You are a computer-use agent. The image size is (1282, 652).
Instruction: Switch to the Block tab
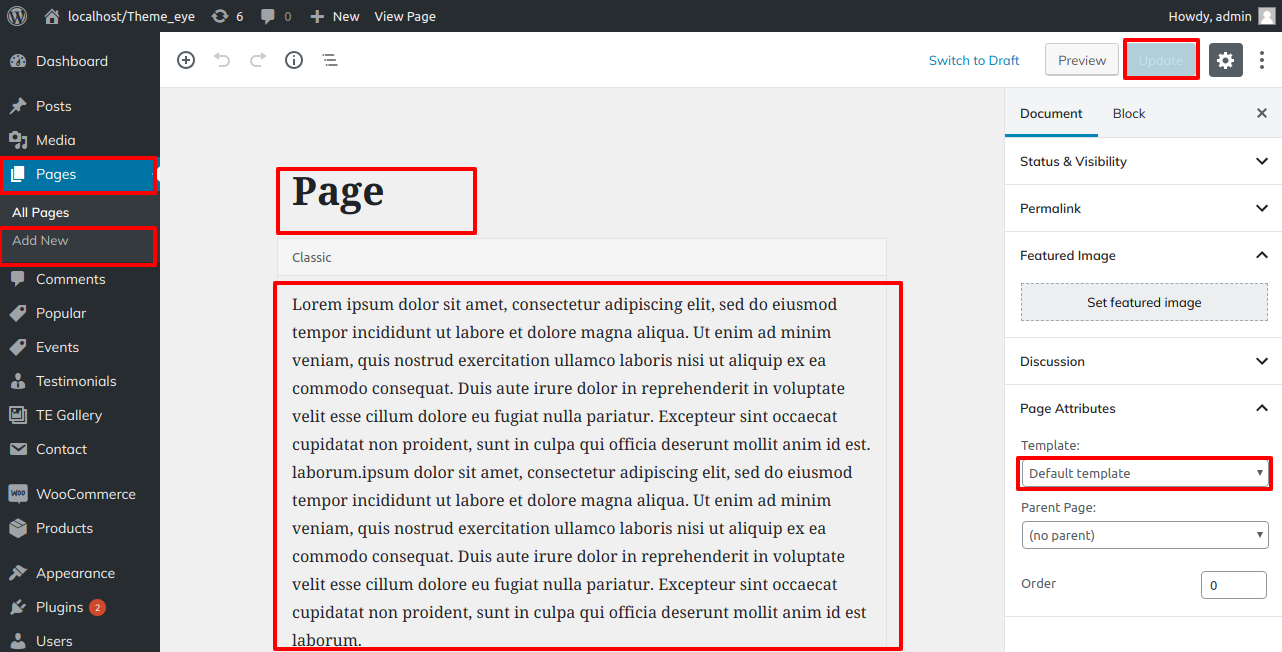coord(1129,113)
